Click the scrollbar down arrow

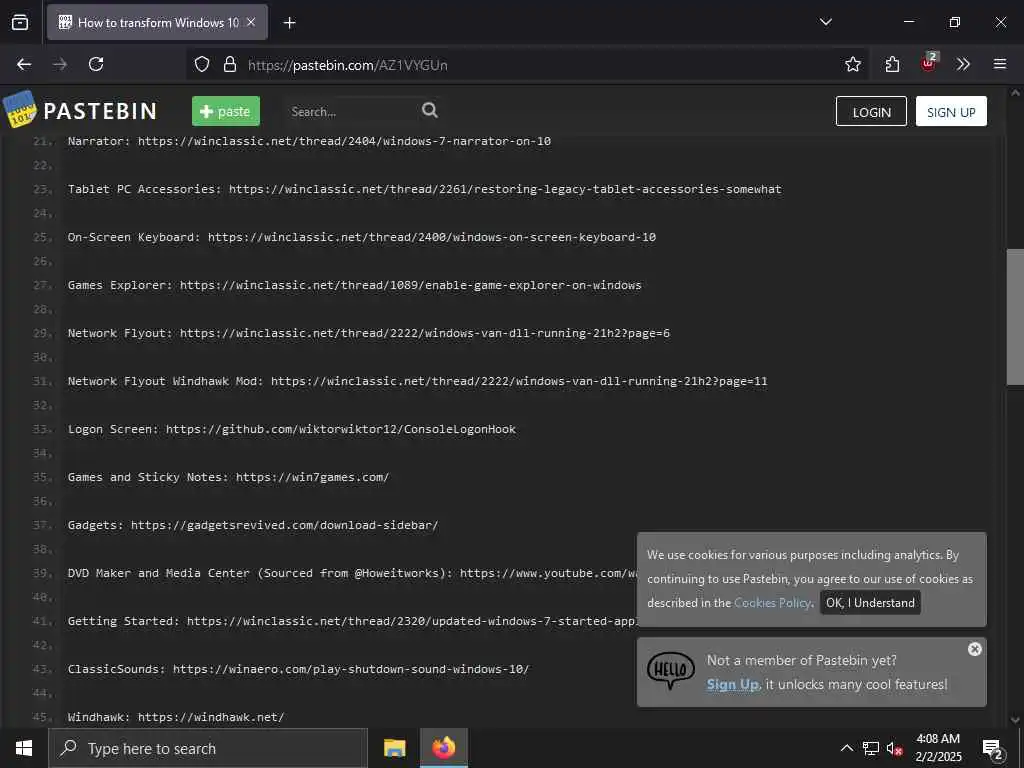[1015, 720]
